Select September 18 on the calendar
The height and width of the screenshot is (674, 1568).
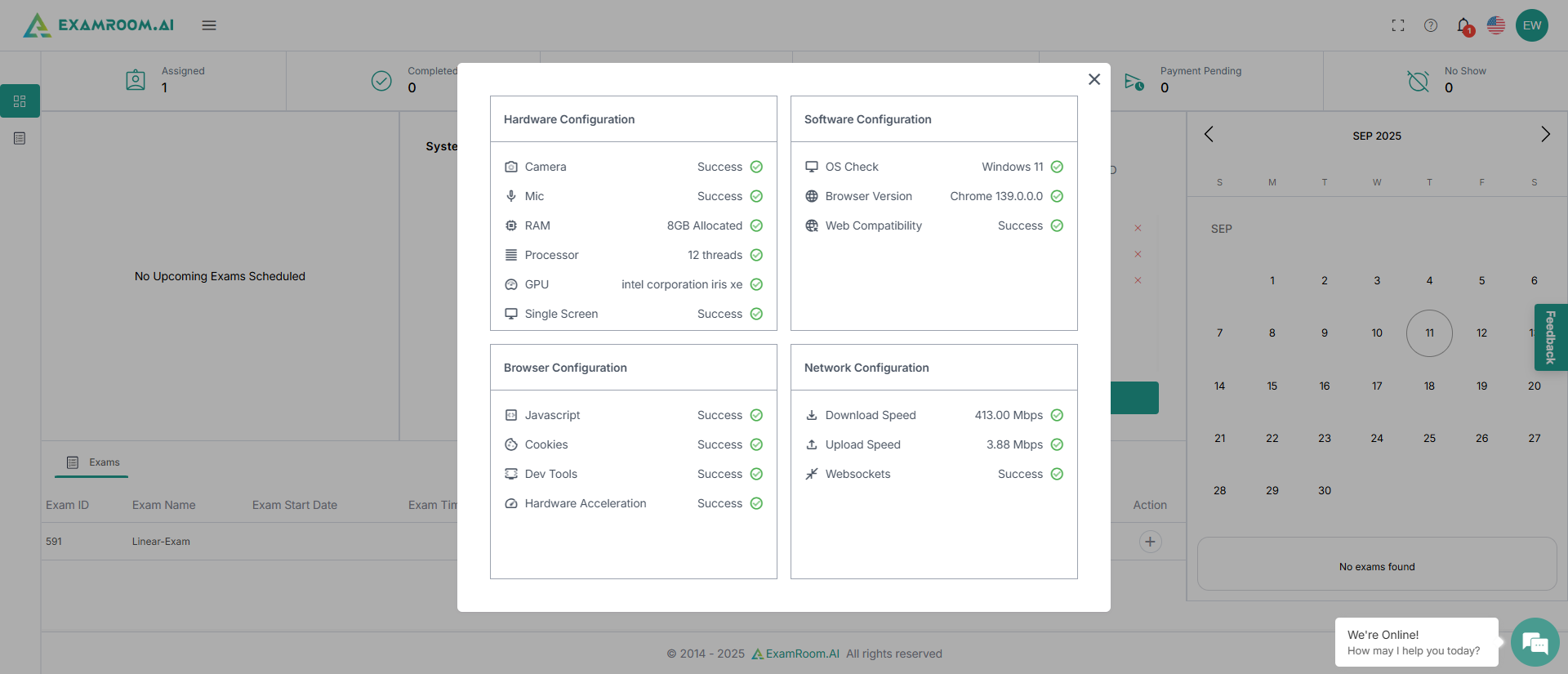coord(1429,386)
